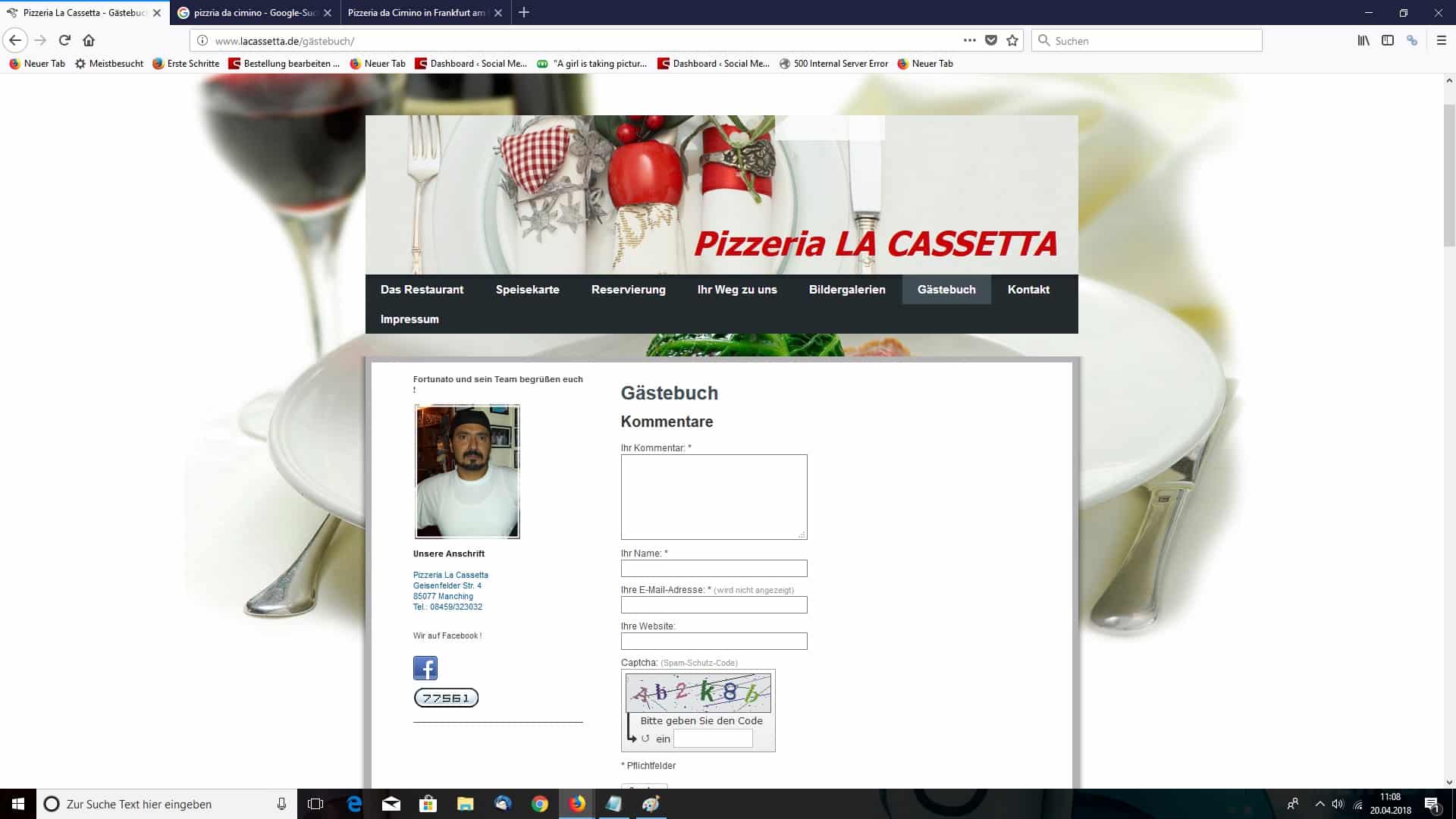Reload the captcha image icon
Screen dimensions: 1456x819
[x=645, y=738]
